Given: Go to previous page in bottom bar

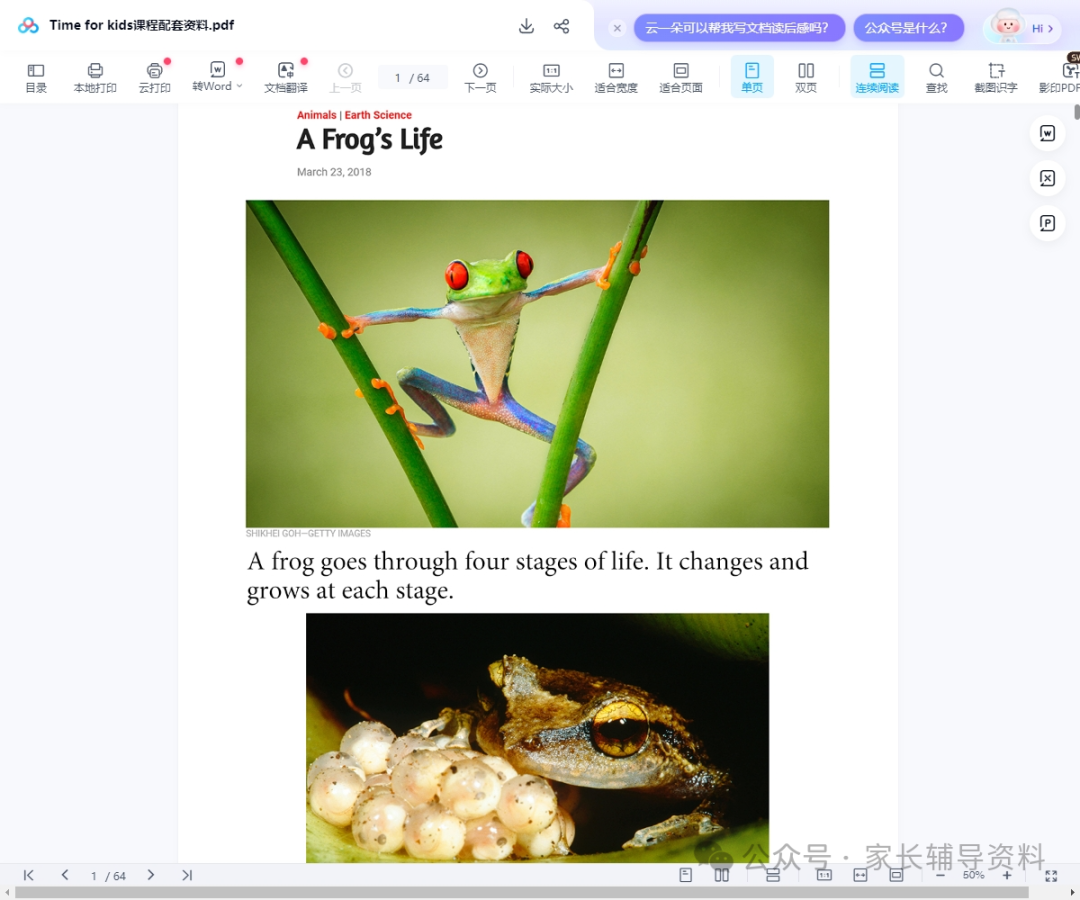Looking at the screenshot, I should point(65,875).
